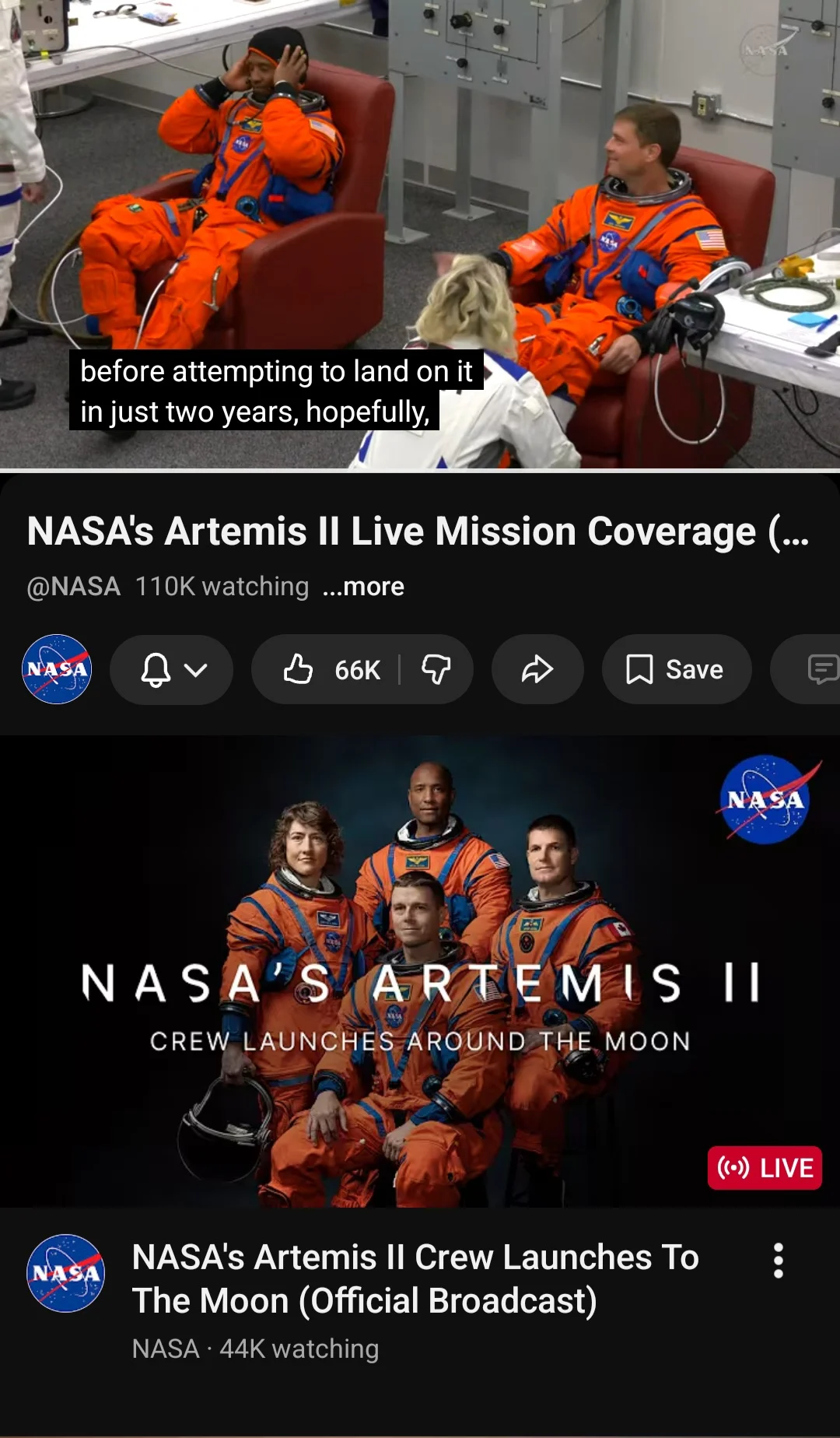The height and width of the screenshot is (1438, 840).
Task: Expand description with ...more
Action: 363,586
